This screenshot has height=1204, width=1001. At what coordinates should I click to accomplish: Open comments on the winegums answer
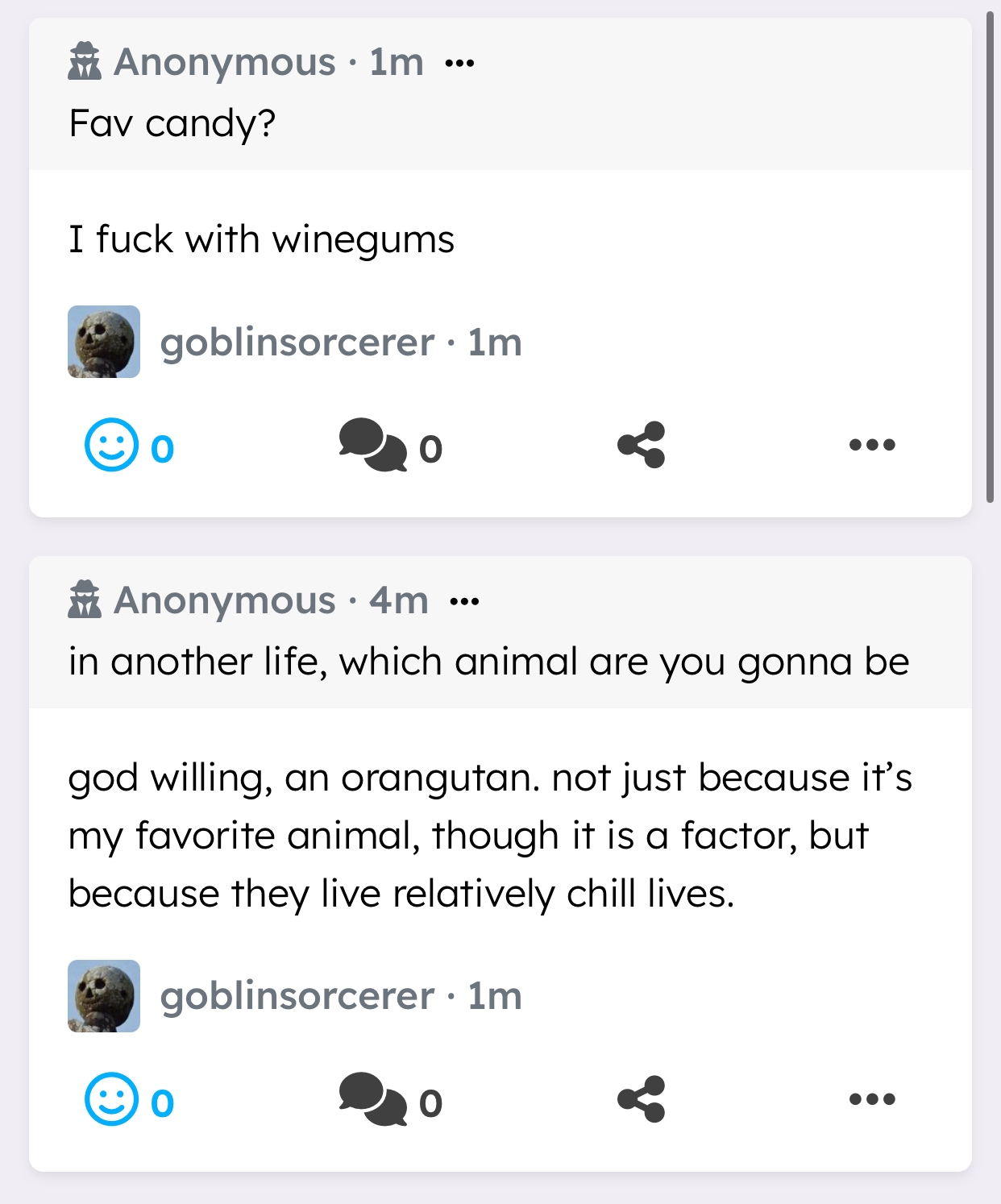pos(372,445)
